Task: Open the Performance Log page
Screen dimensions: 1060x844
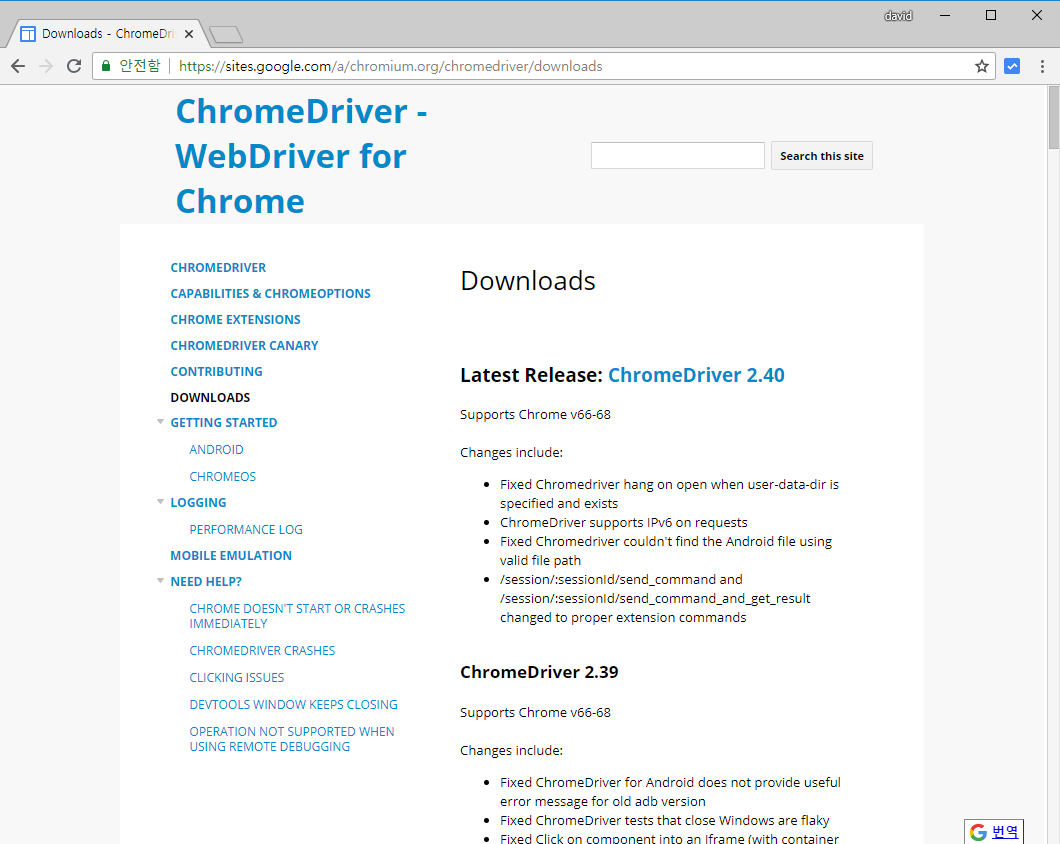Action: 246,530
